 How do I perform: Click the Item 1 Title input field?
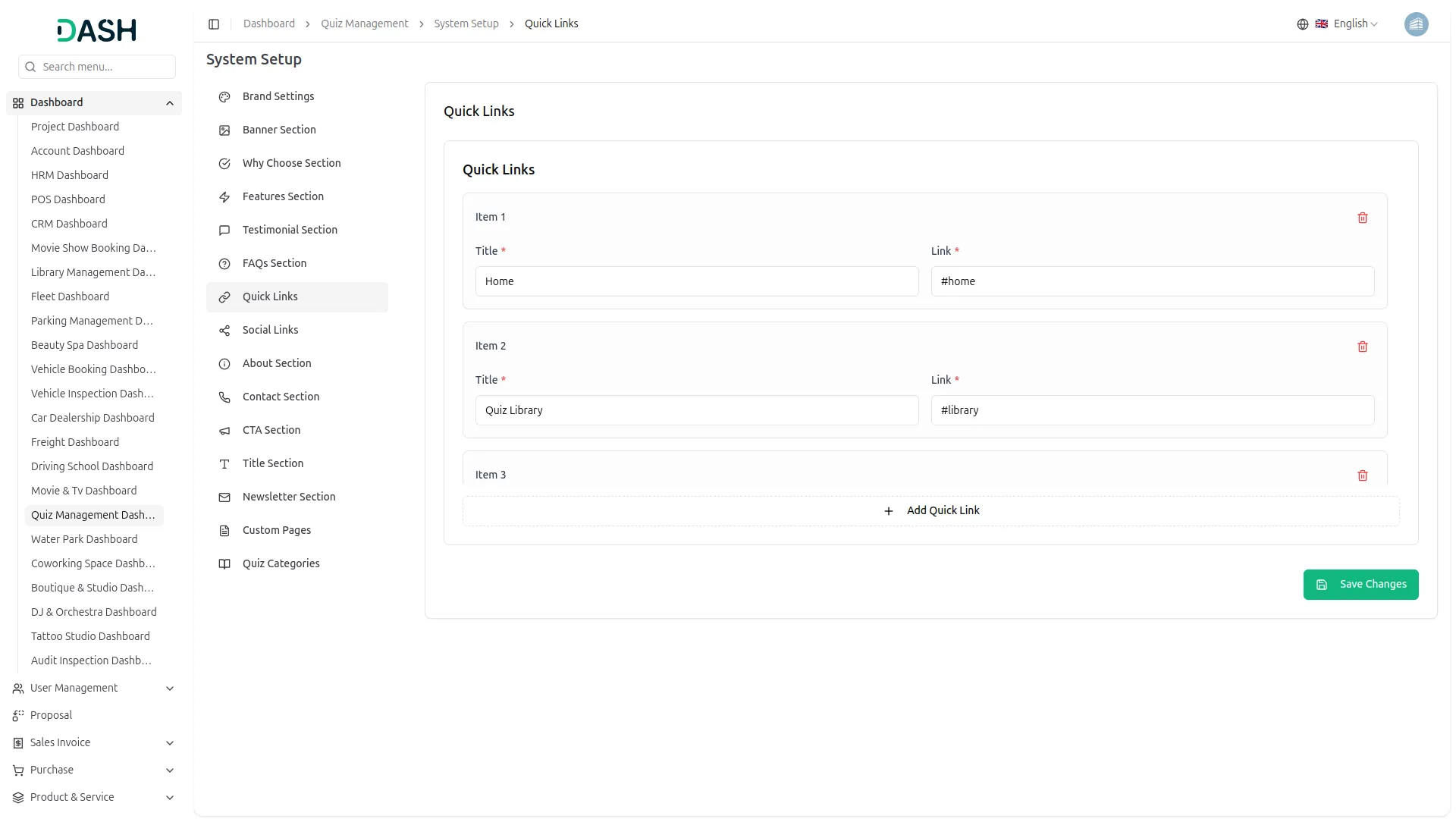(x=696, y=281)
